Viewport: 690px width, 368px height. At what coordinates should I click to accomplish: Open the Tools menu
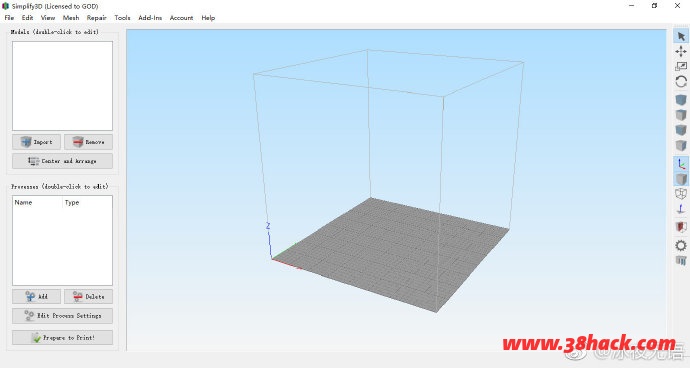tap(122, 18)
